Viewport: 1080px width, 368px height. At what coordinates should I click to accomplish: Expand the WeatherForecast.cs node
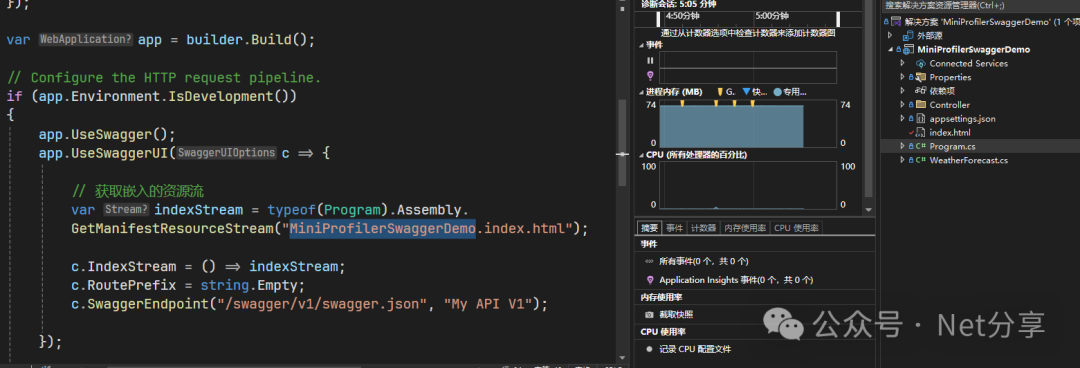point(902,160)
